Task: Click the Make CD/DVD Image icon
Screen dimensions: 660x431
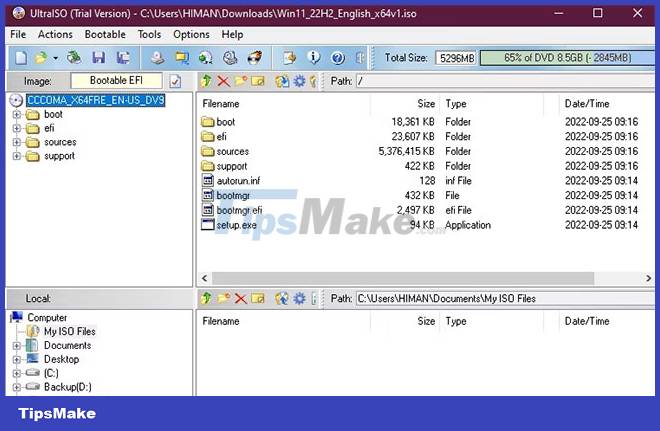Action: [x=157, y=58]
